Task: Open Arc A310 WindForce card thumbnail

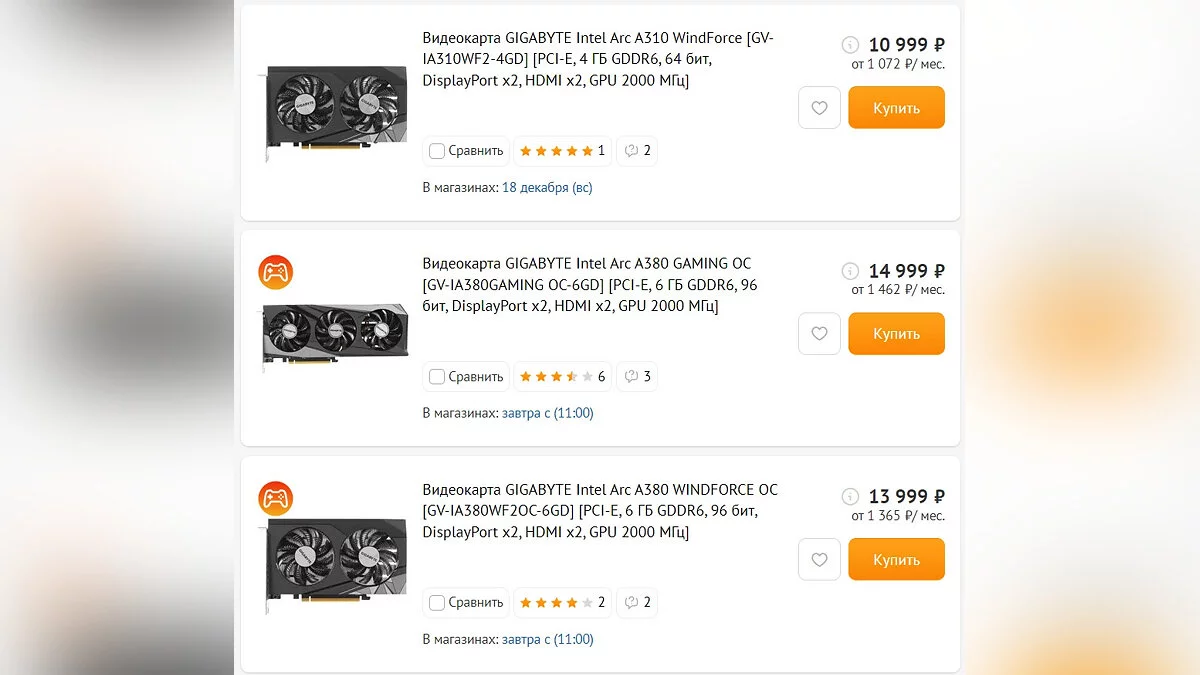Action: [x=335, y=110]
